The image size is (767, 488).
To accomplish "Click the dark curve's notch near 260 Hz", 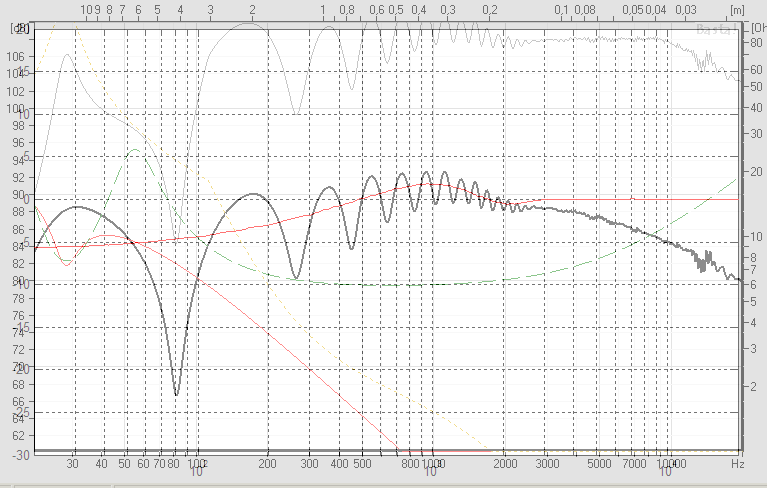I will pos(296,277).
